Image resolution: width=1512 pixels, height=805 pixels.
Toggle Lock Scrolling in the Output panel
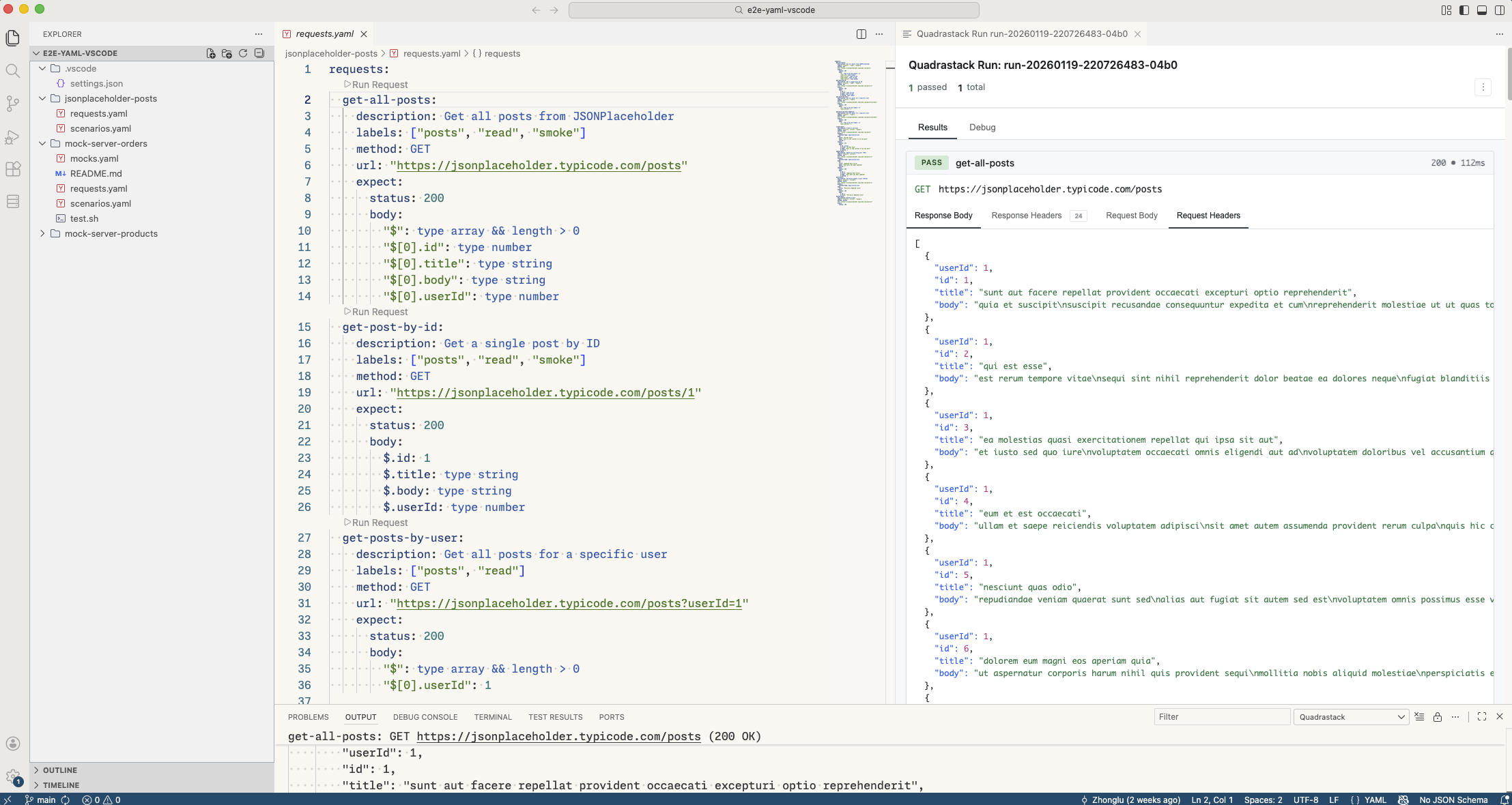pyautogui.click(x=1438, y=717)
